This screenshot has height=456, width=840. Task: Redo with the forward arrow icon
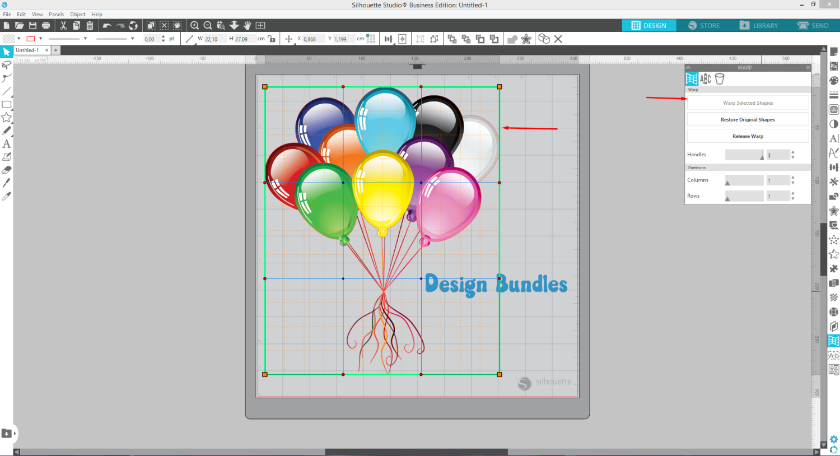point(121,25)
